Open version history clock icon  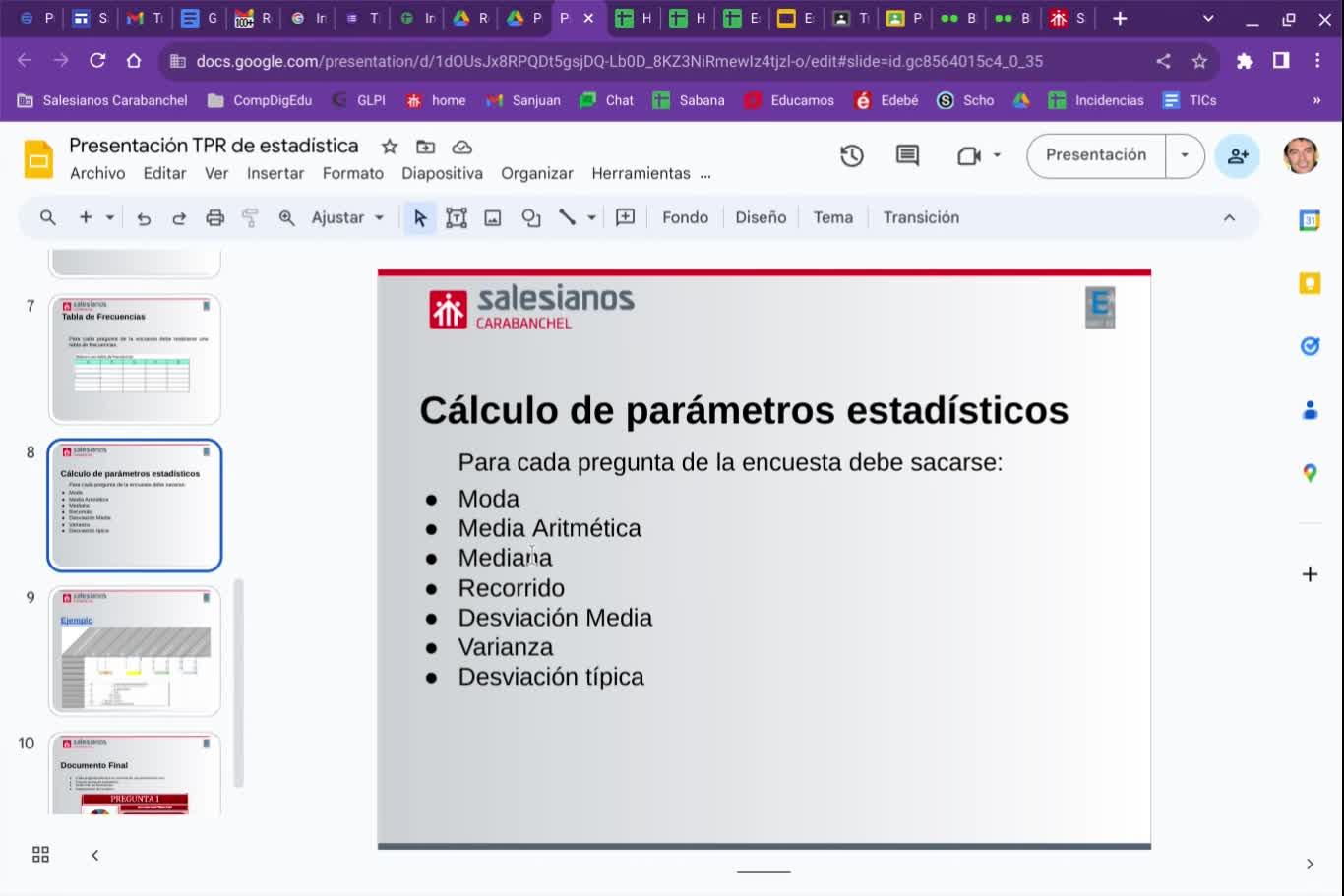(x=851, y=155)
